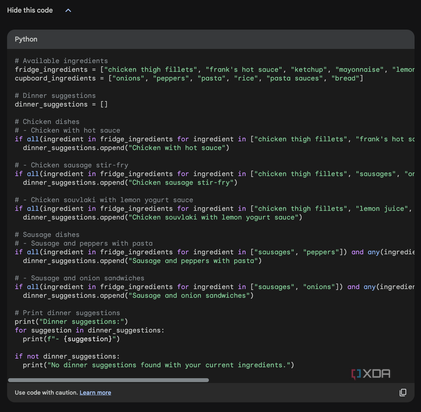Click the 'Use code with caution.' notice text
Screen dimensions: 421x412
(46, 393)
